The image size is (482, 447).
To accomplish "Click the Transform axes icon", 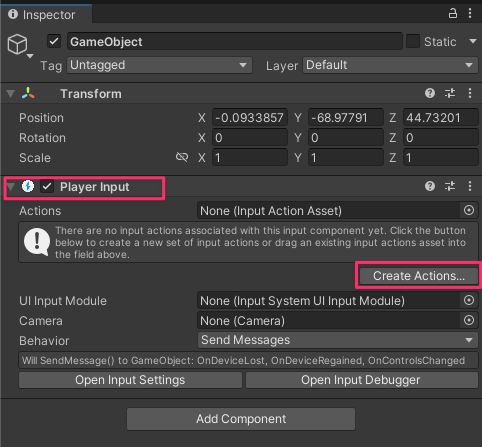I will 28,93.
